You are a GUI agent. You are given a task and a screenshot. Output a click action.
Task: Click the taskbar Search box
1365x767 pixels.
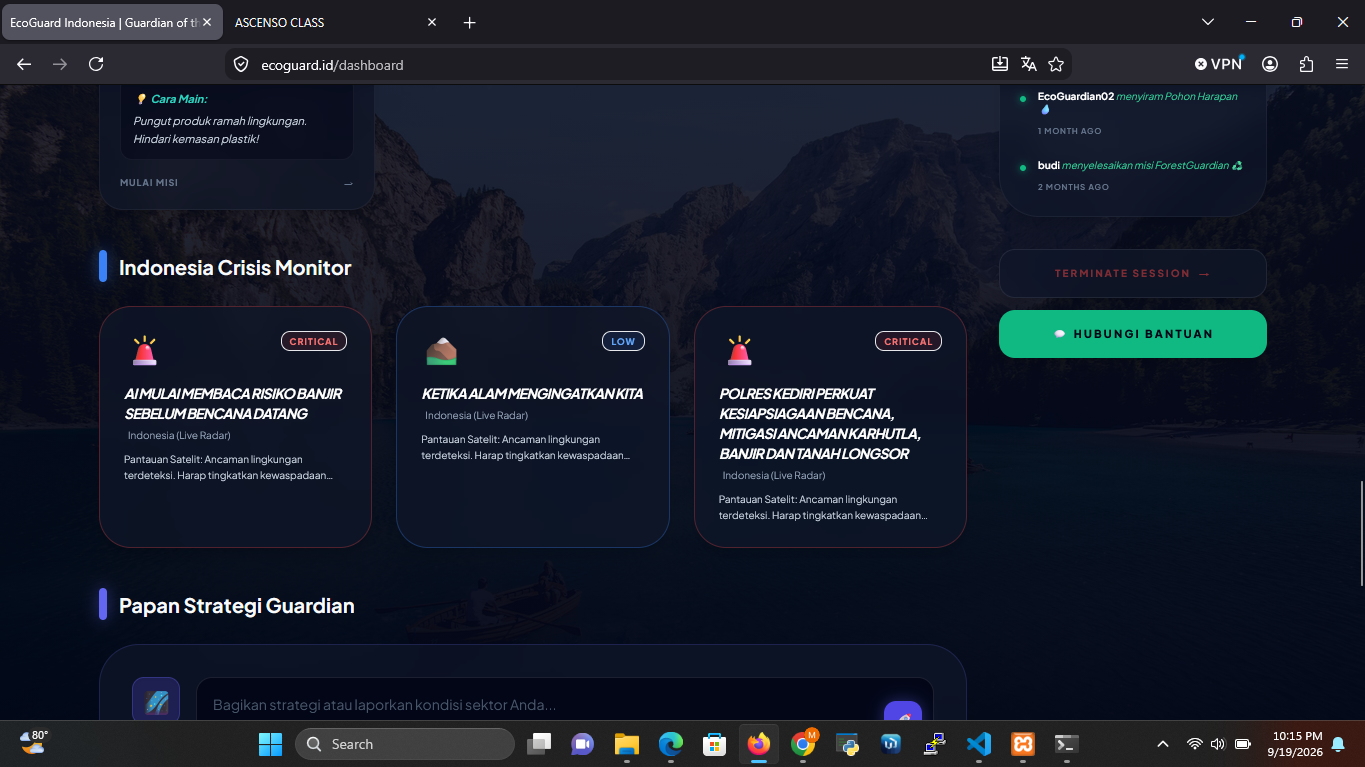coord(404,744)
